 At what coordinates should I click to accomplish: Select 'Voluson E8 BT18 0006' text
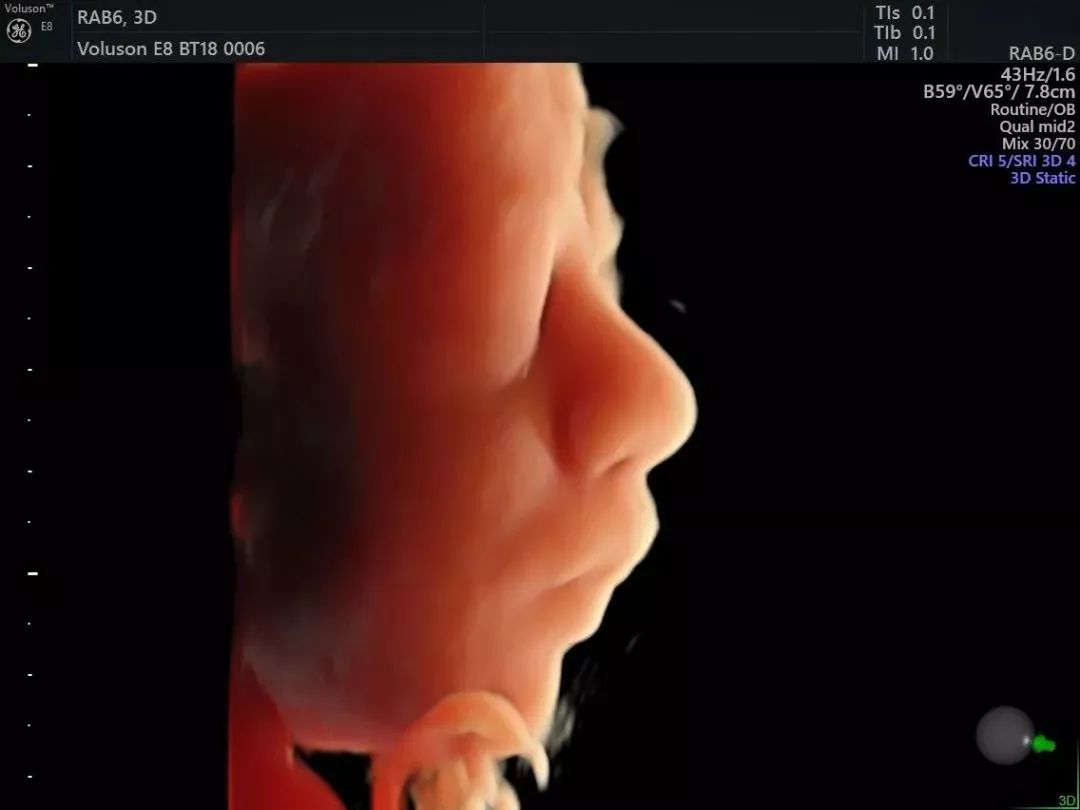coord(171,49)
